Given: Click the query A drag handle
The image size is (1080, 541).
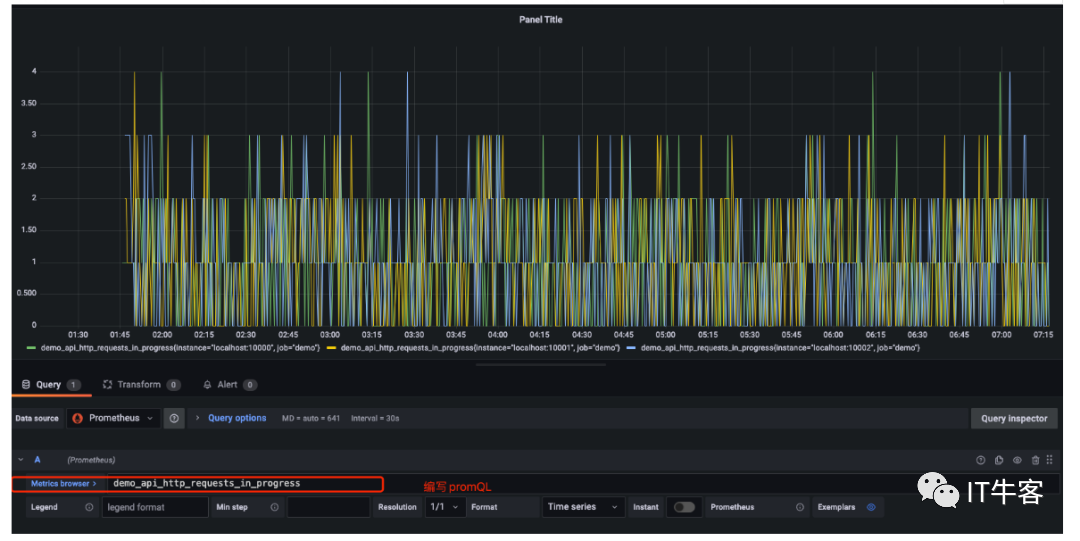Looking at the screenshot, I should pos(1050,460).
